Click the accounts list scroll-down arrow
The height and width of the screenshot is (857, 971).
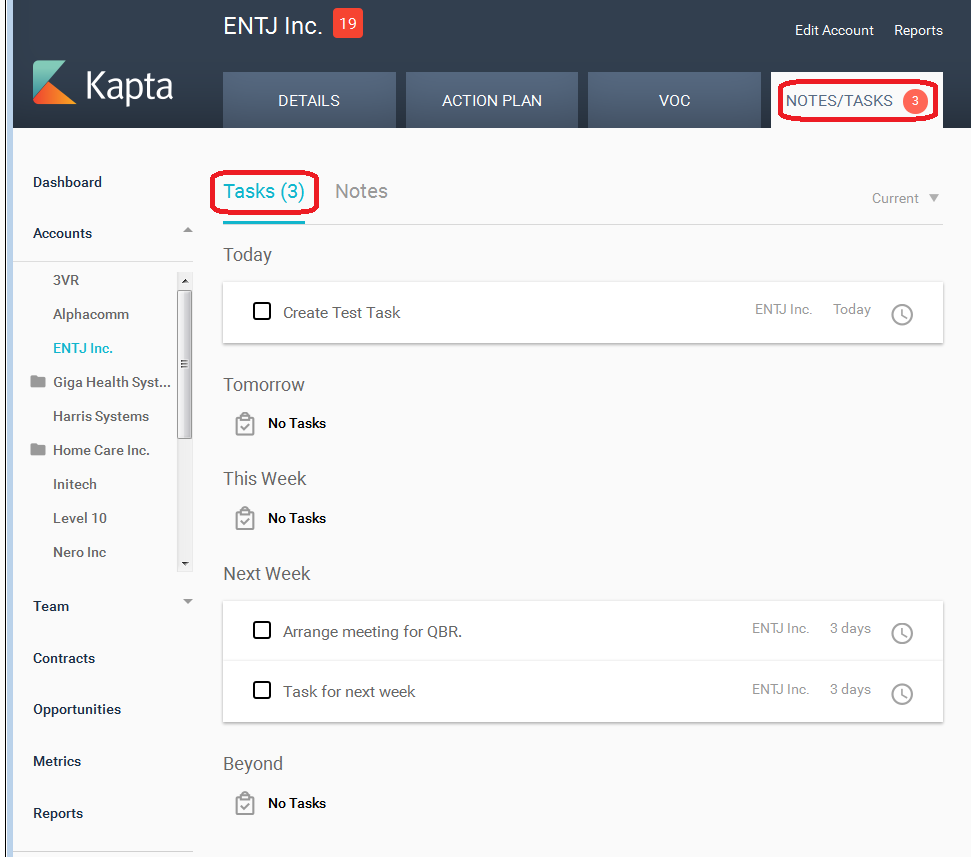click(185, 563)
